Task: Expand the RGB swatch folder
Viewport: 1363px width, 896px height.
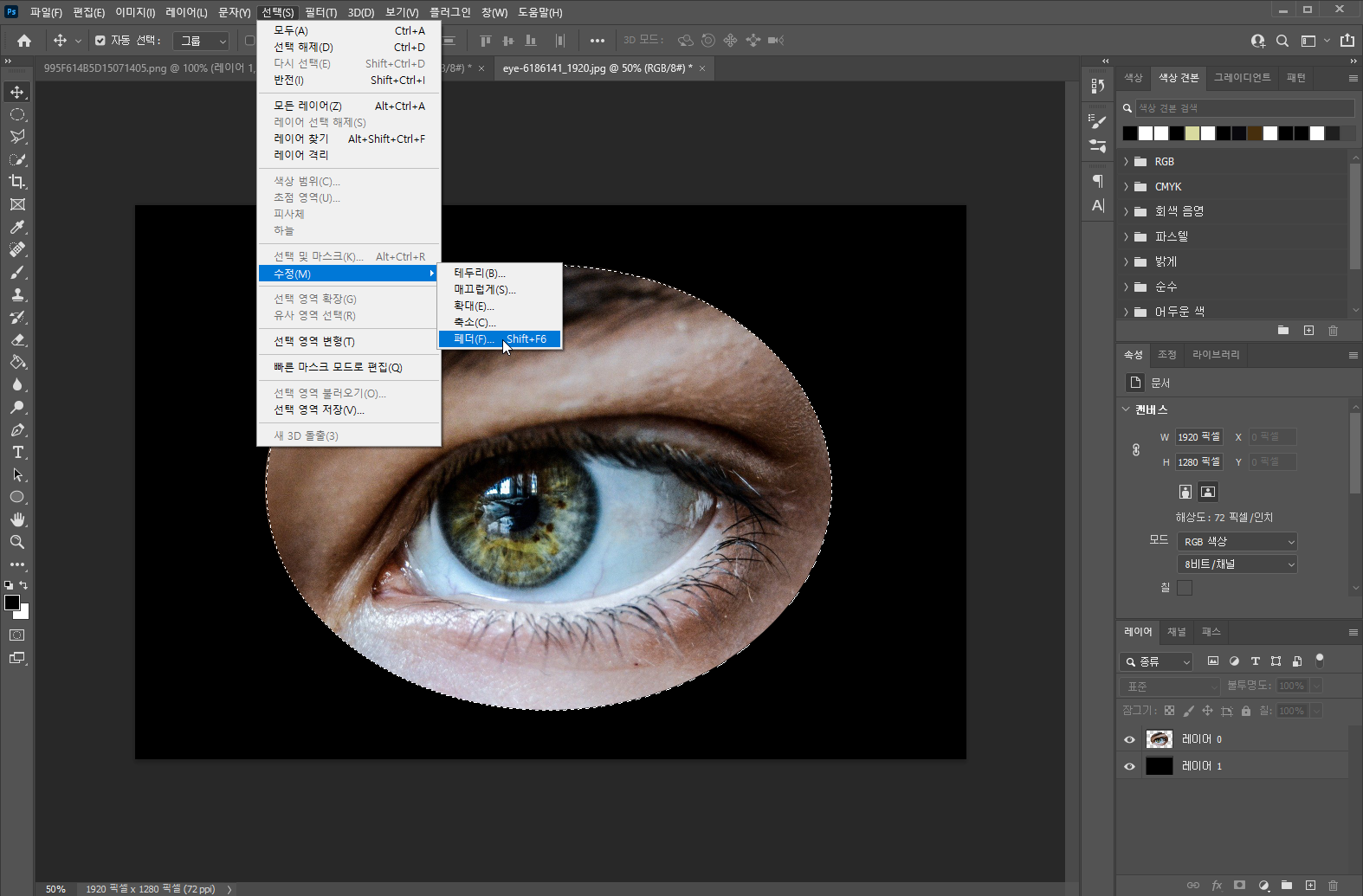Action: [x=1126, y=162]
